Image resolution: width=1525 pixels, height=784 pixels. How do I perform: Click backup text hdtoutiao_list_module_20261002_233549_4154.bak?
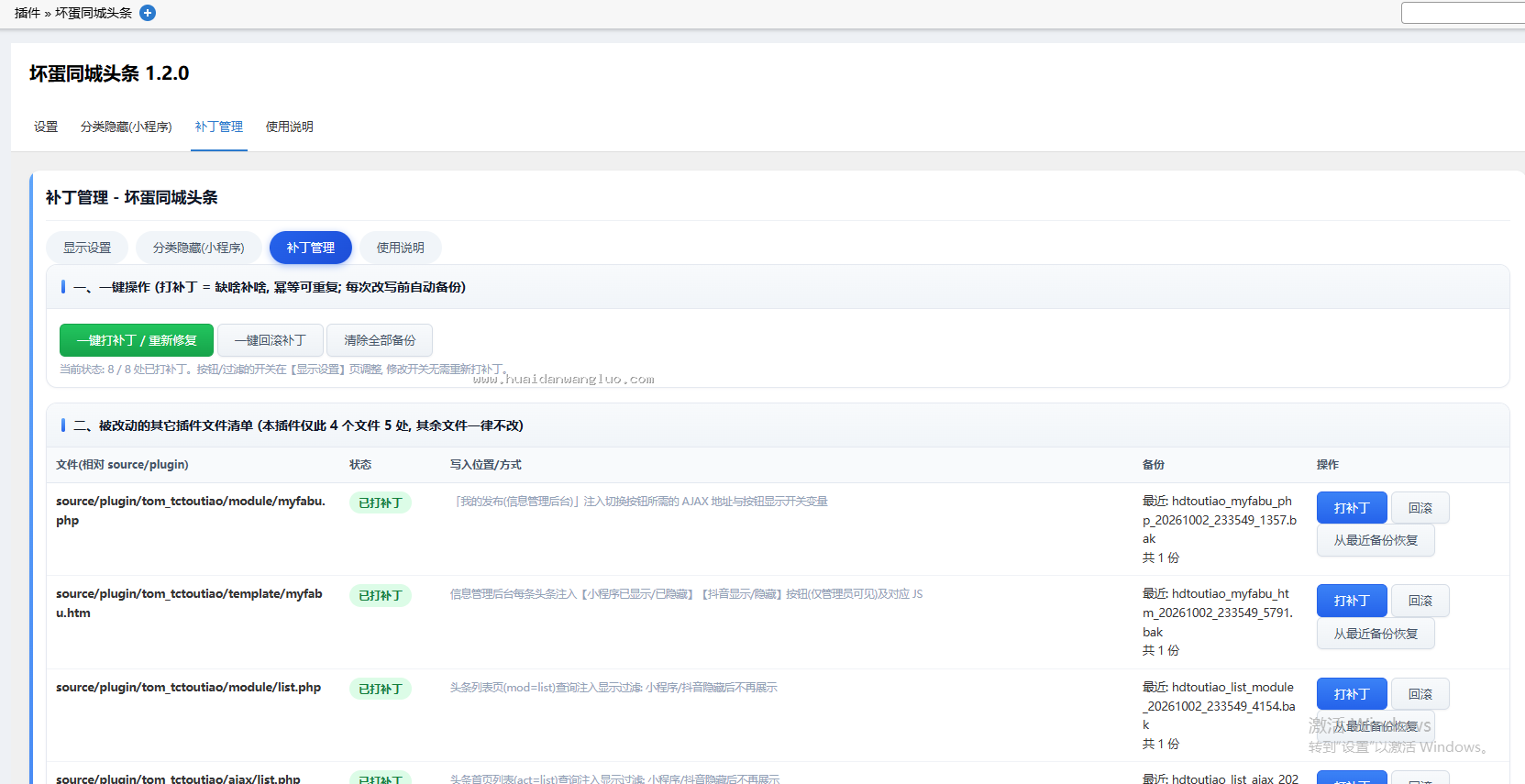pos(1220,706)
